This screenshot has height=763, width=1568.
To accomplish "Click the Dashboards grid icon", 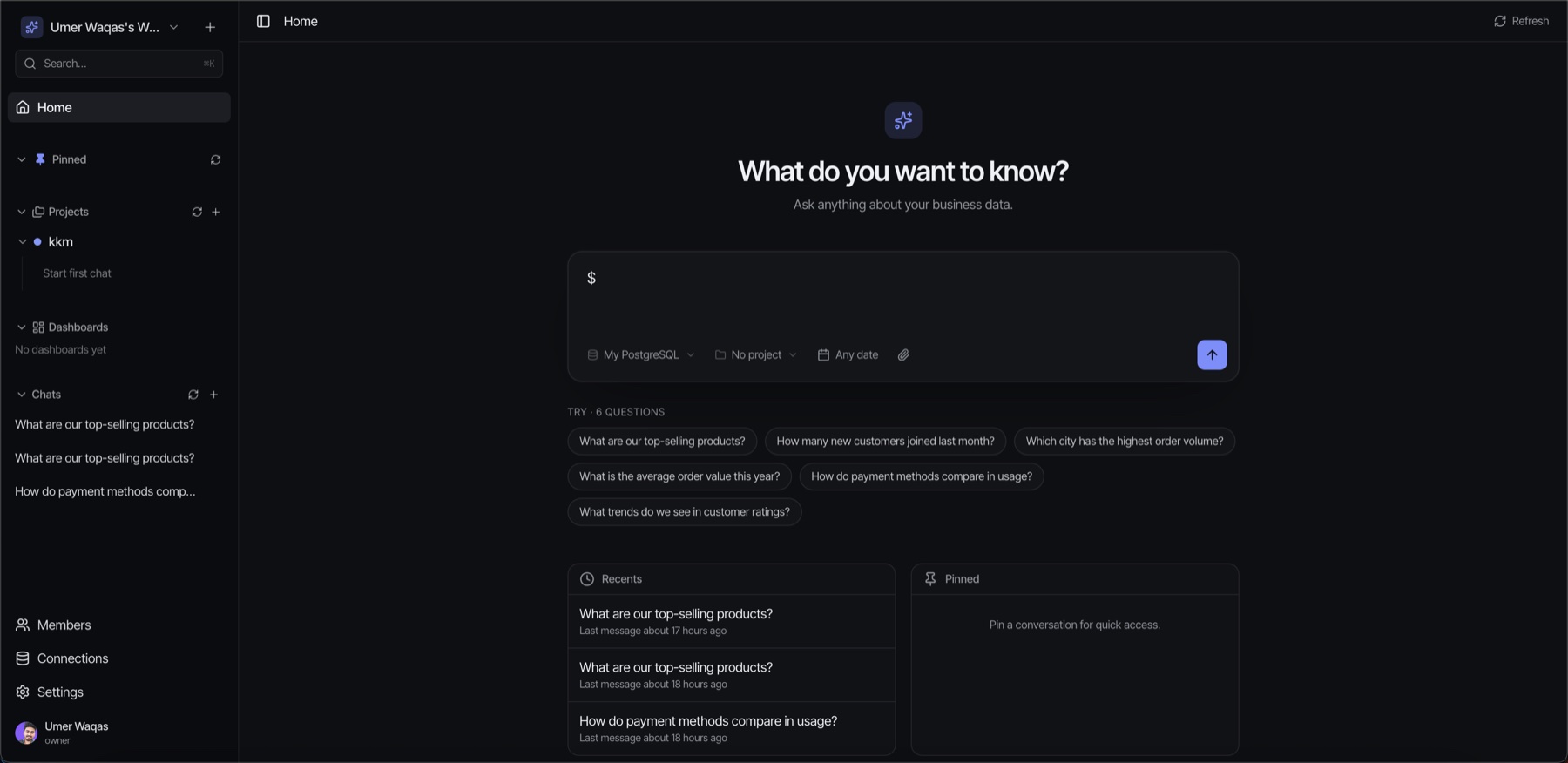I will pyautogui.click(x=38, y=327).
